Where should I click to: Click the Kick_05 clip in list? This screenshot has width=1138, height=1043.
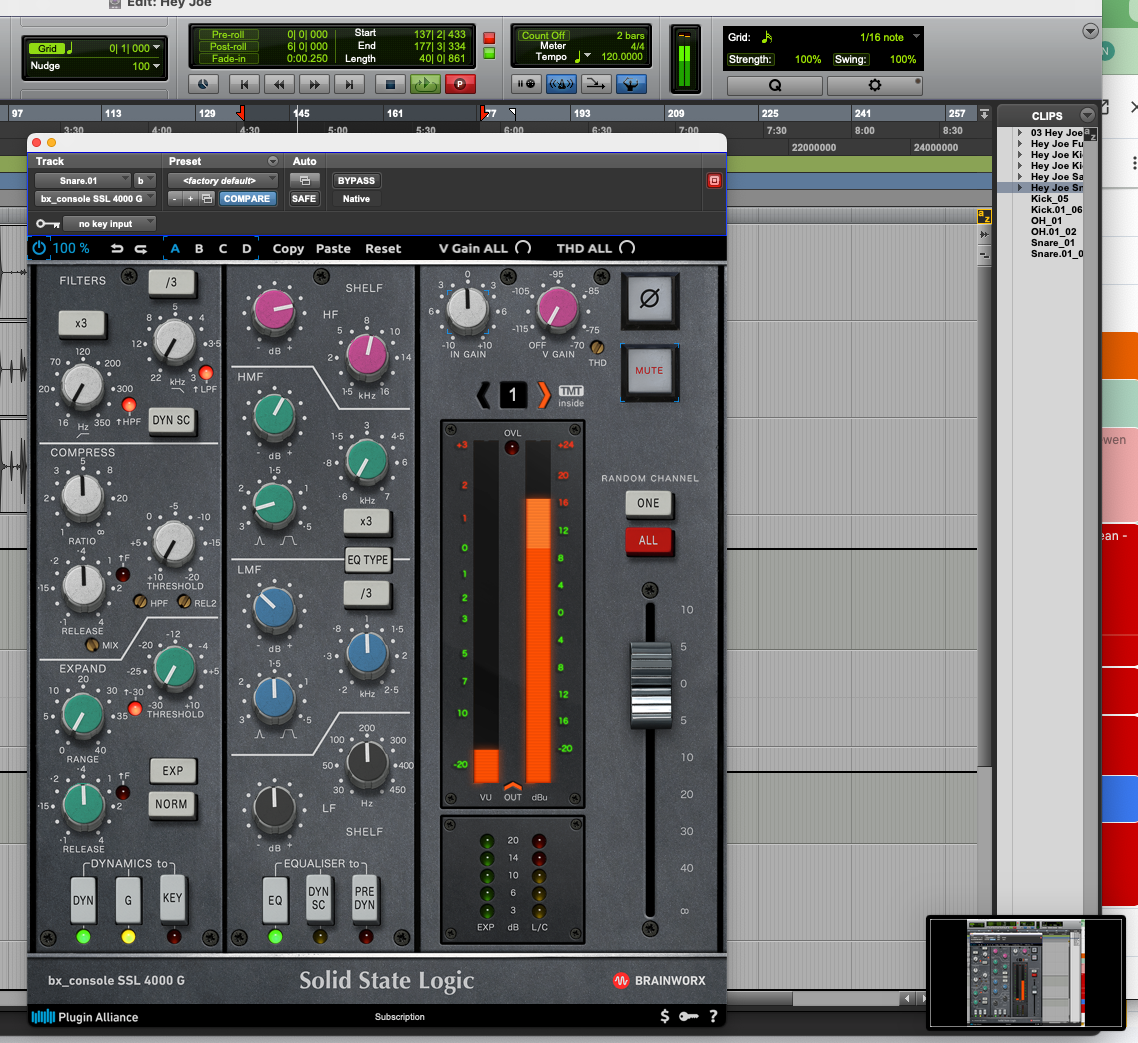tap(1049, 198)
